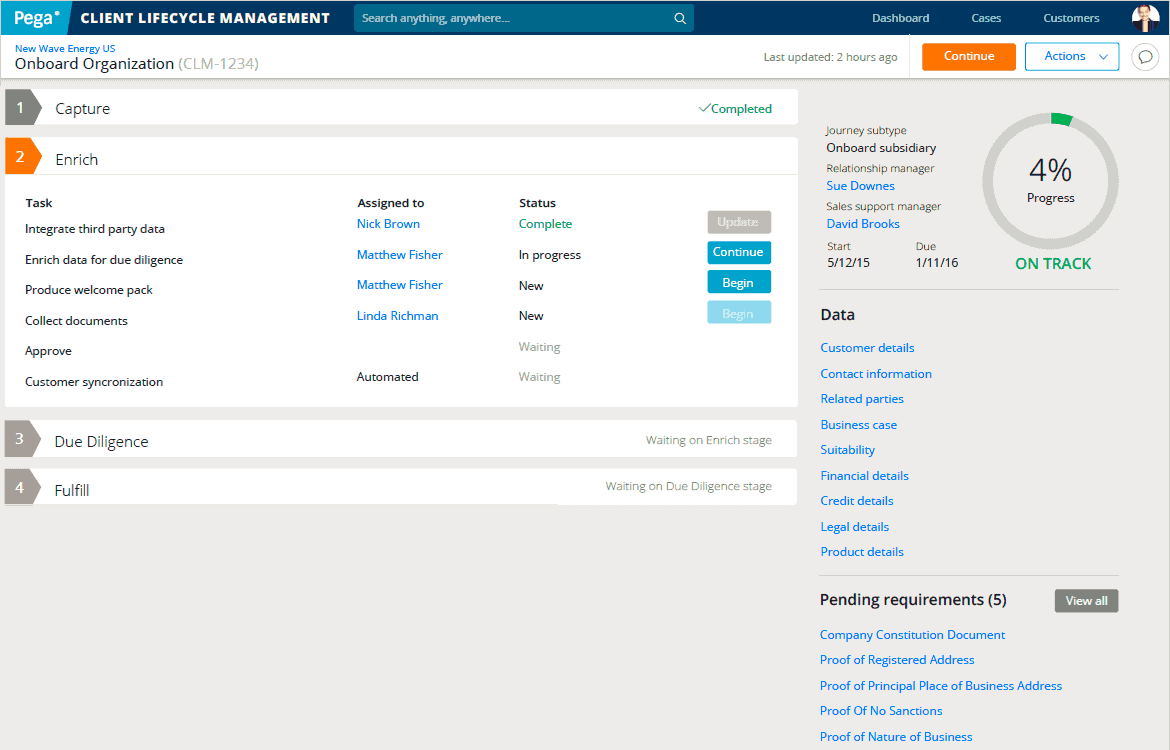Open Proof of Registered Address link

coord(897,660)
